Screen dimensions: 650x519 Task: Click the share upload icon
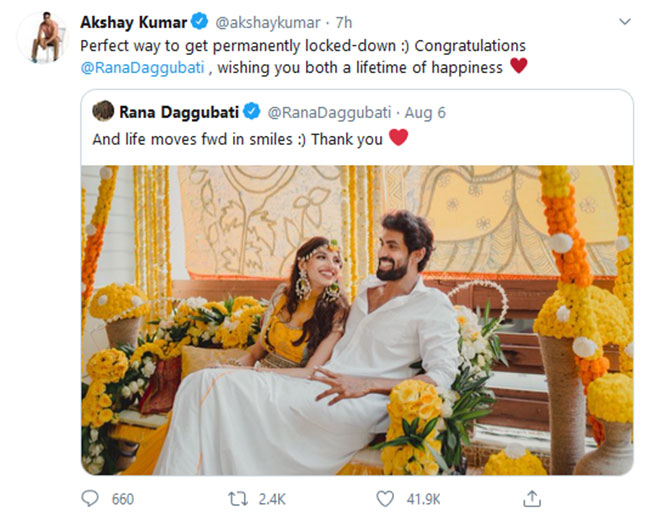(533, 498)
